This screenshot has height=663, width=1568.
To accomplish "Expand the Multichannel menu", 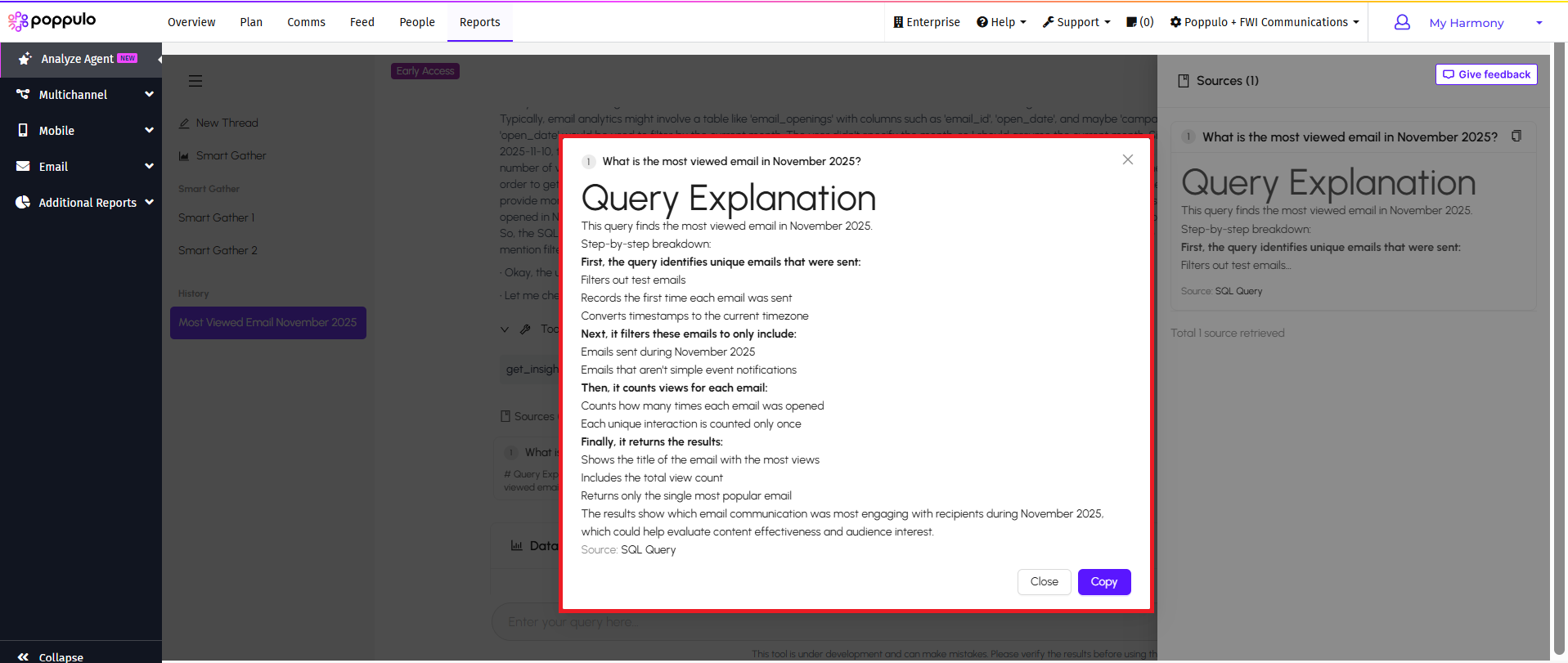I will [x=80, y=95].
